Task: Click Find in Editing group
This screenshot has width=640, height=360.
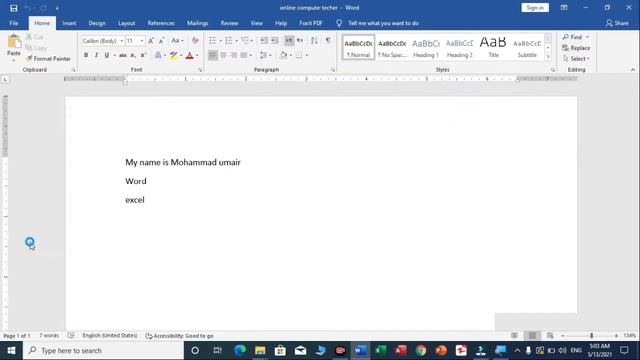Action: point(573,37)
